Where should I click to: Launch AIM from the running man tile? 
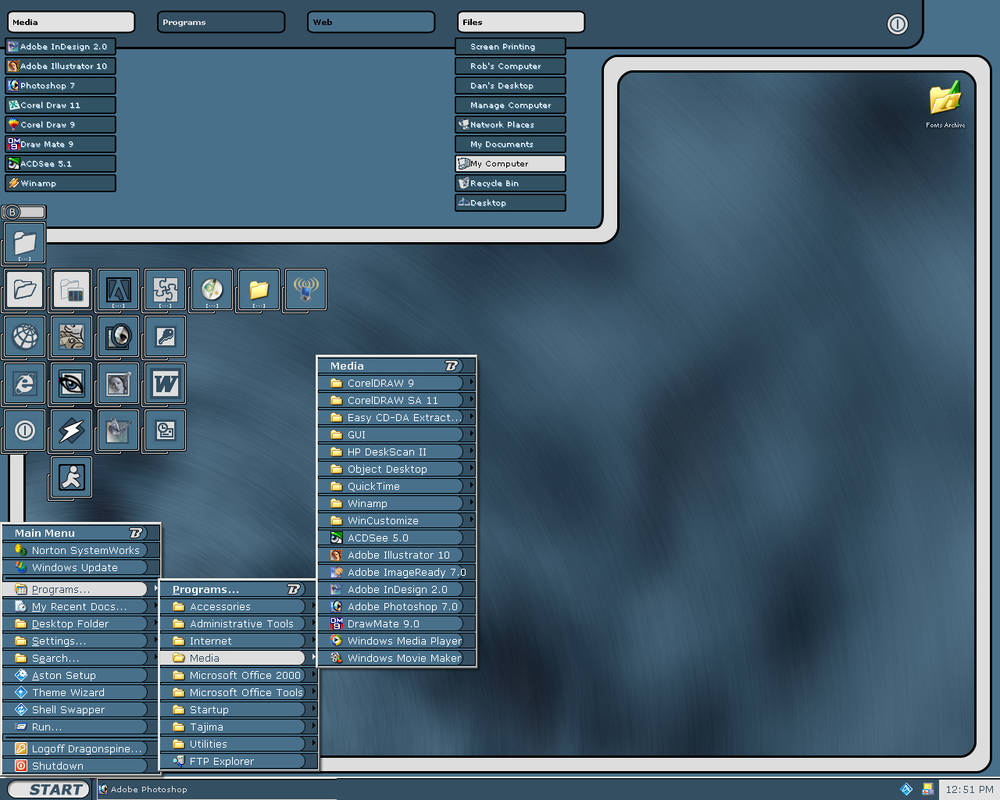click(x=71, y=477)
